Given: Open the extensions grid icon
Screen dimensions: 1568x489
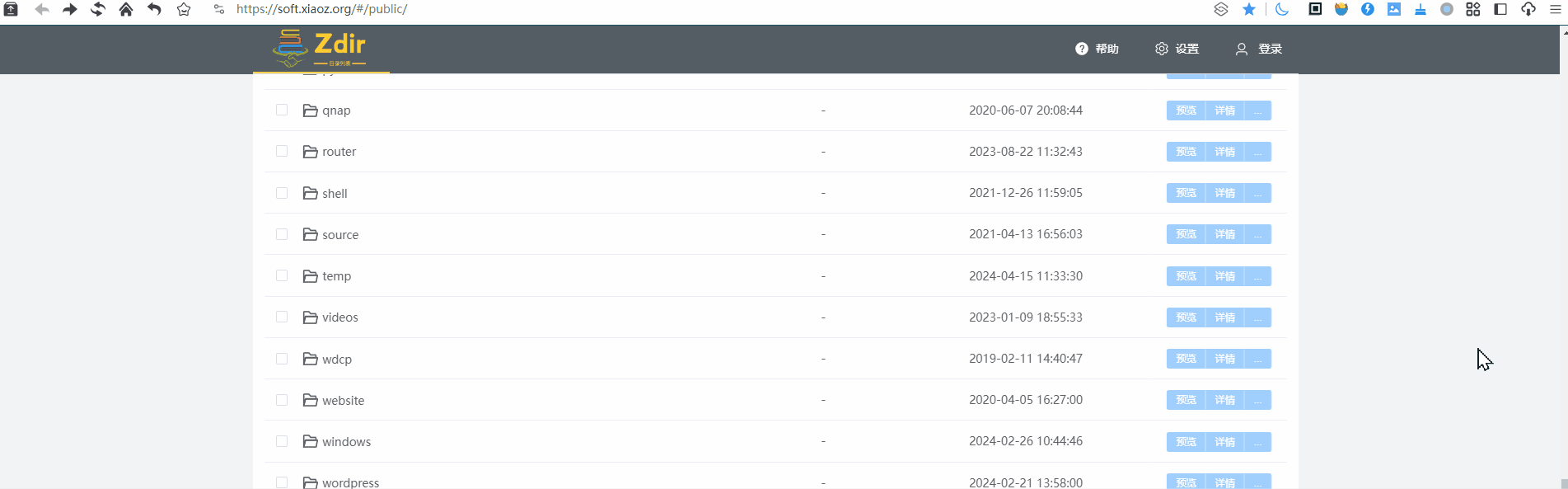Looking at the screenshot, I should click(x=1473, y=9).
